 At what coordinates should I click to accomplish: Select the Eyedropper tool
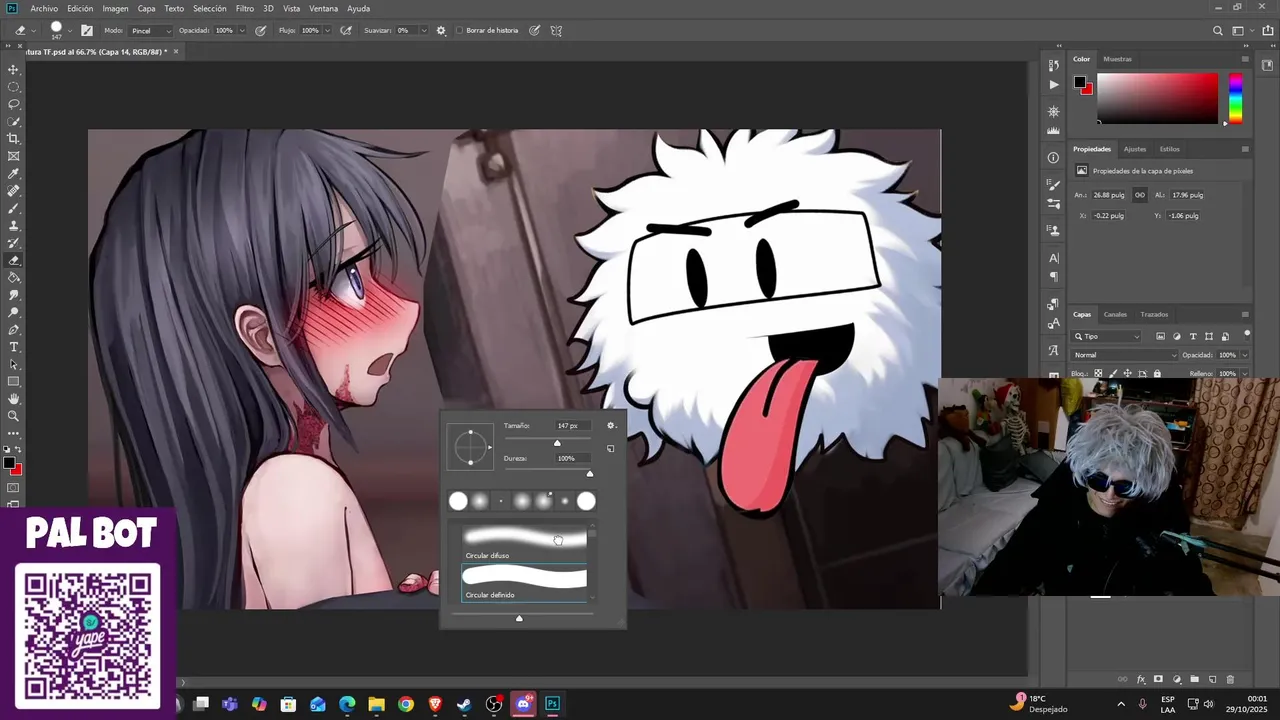(x=14, y=173)
